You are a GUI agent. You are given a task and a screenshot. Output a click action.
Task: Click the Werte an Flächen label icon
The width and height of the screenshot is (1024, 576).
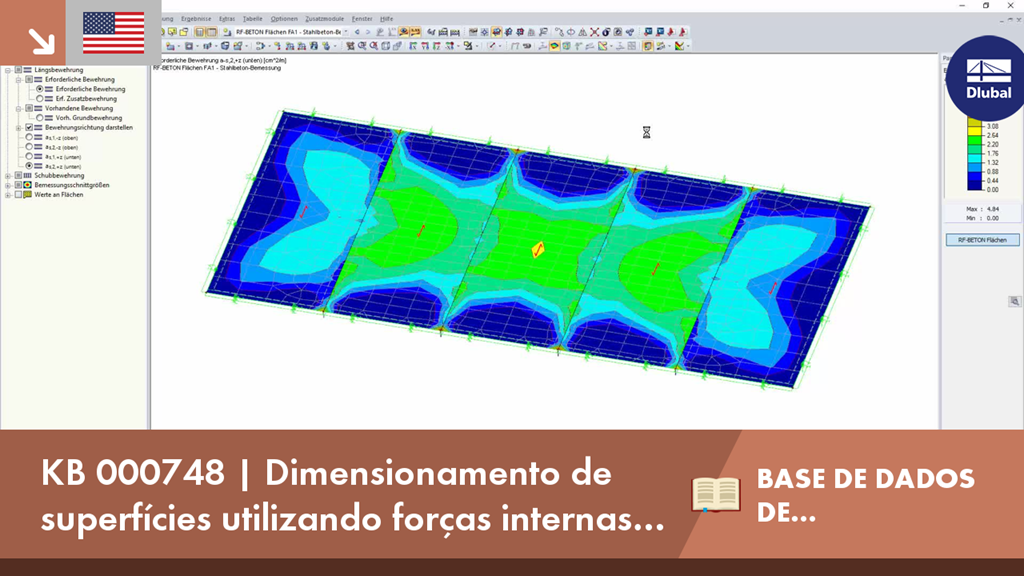pyautogui.click(x=27, y=195)
